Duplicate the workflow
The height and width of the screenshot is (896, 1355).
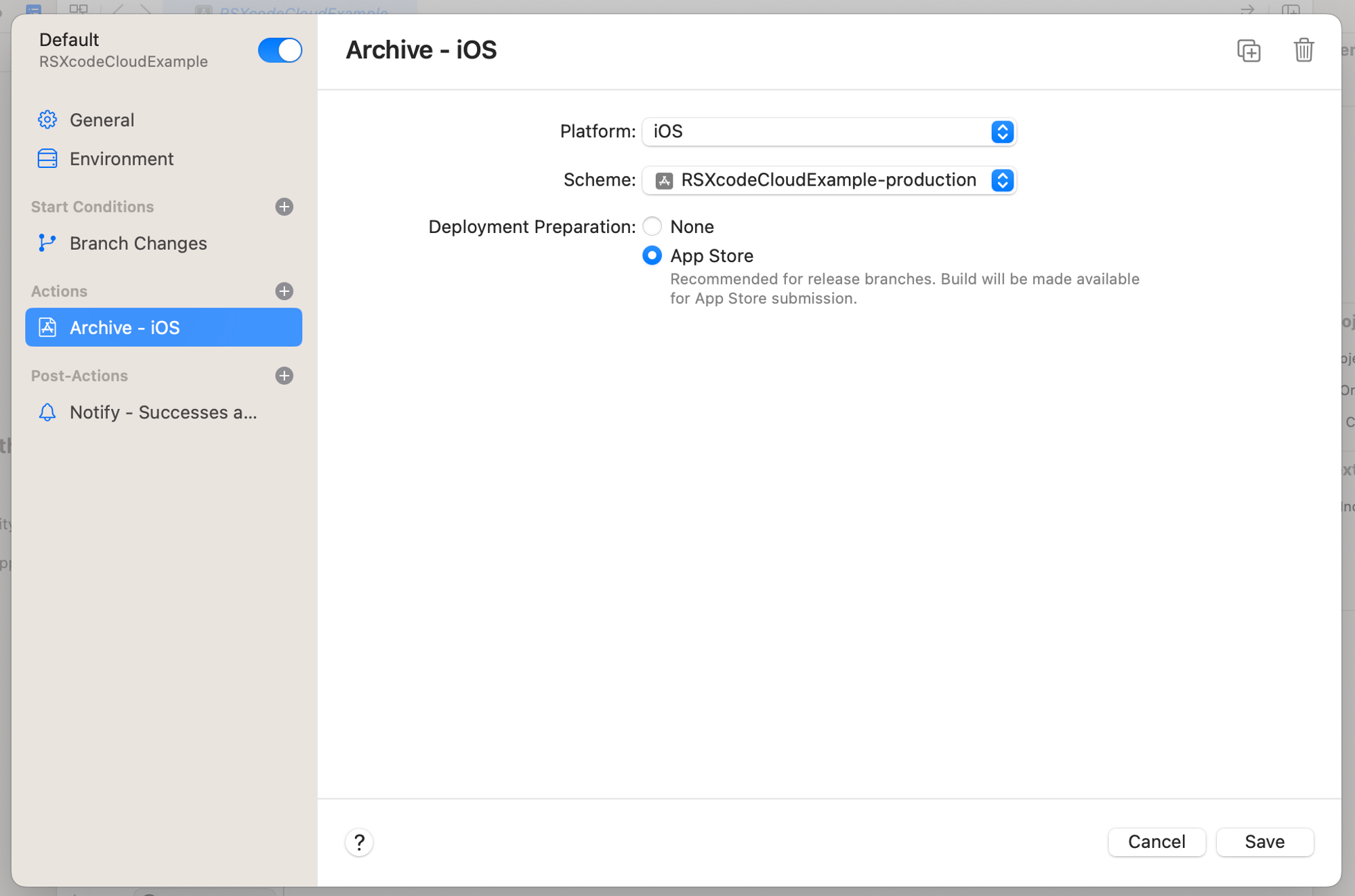[1249, 51]
